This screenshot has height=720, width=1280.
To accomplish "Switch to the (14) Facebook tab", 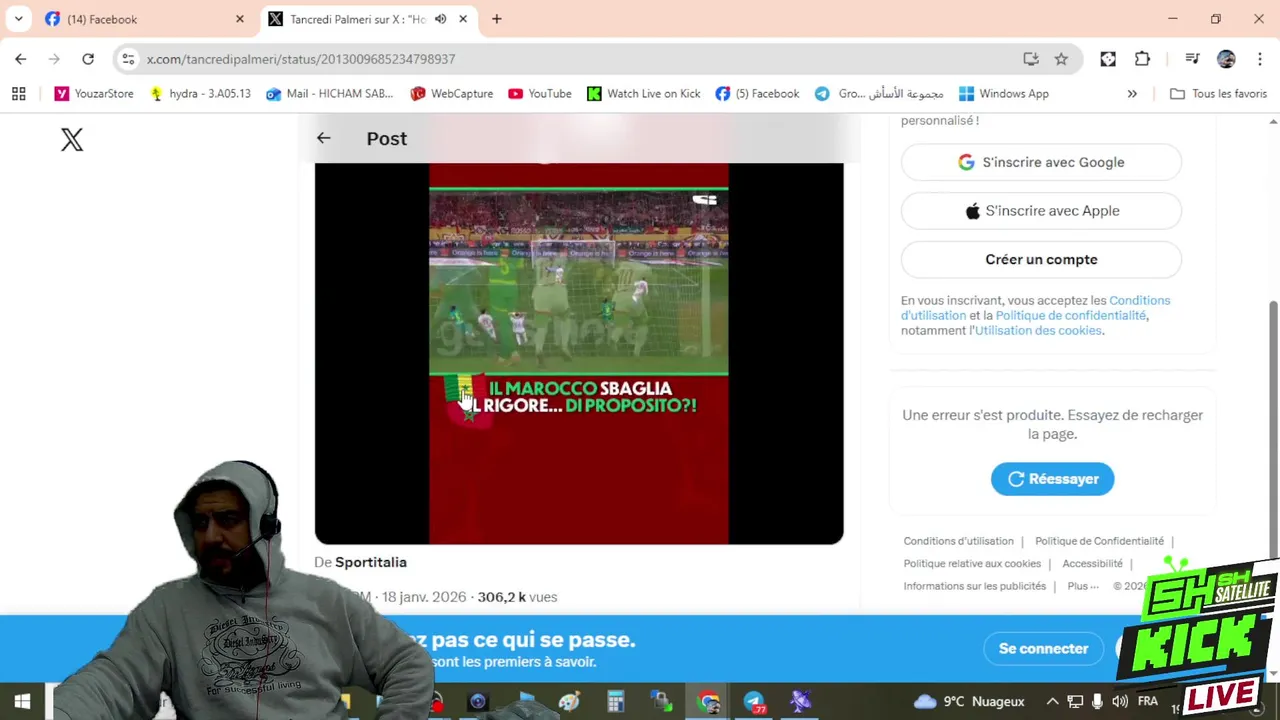I will click(144, 19).
